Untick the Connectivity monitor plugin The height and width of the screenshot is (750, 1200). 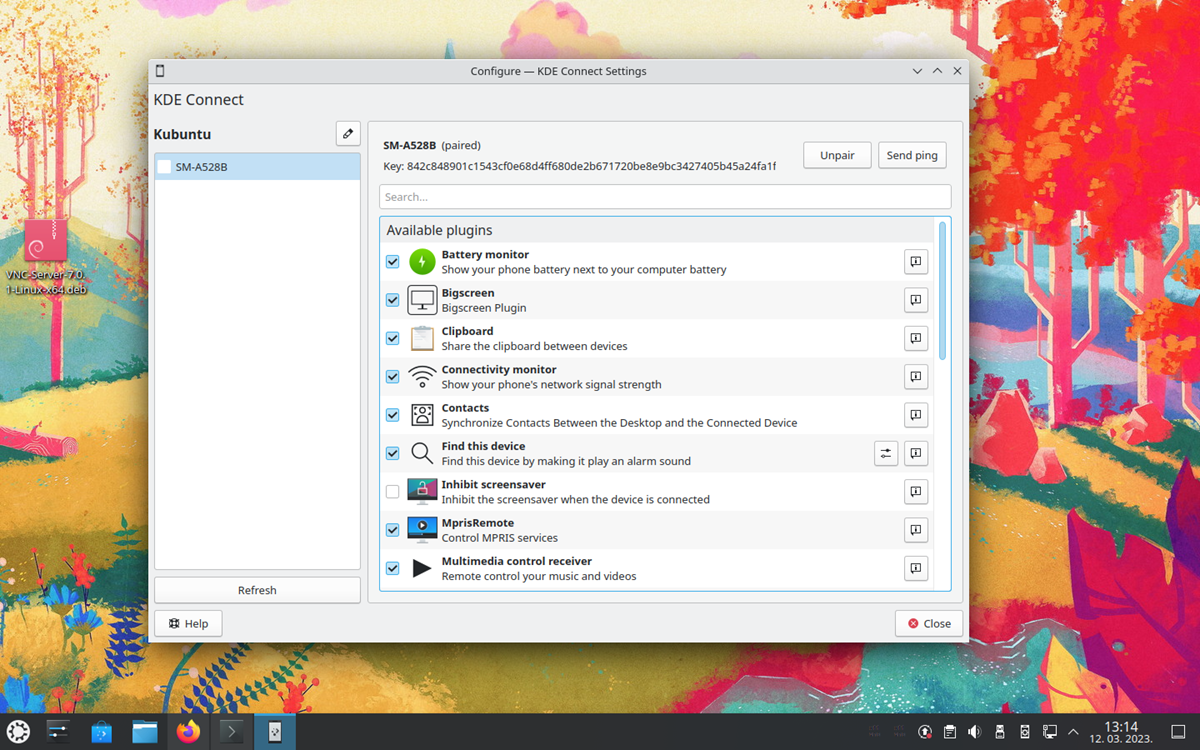(393, 377)
